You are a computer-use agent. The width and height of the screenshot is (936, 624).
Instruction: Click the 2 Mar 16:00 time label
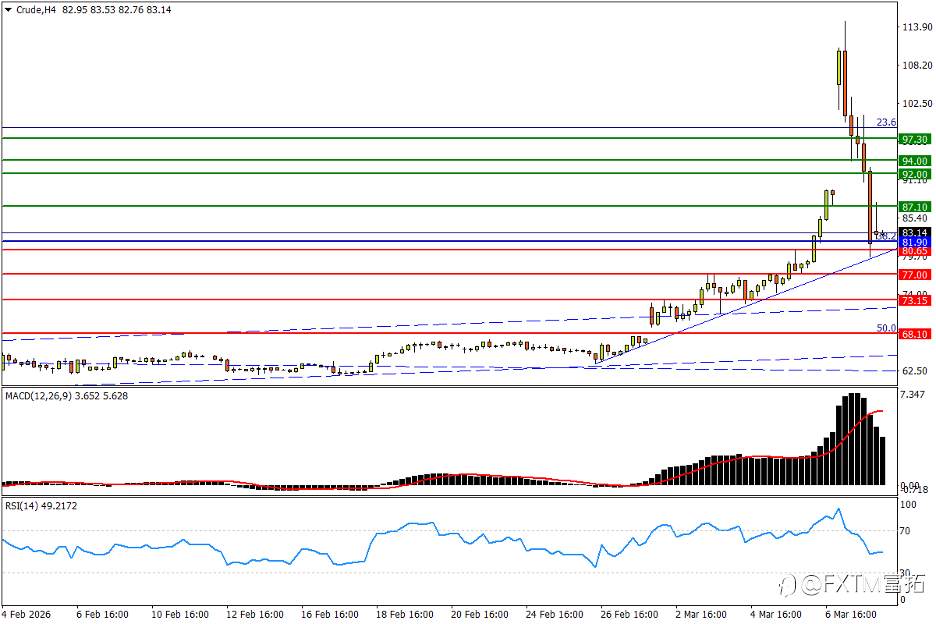click(701, 614)
